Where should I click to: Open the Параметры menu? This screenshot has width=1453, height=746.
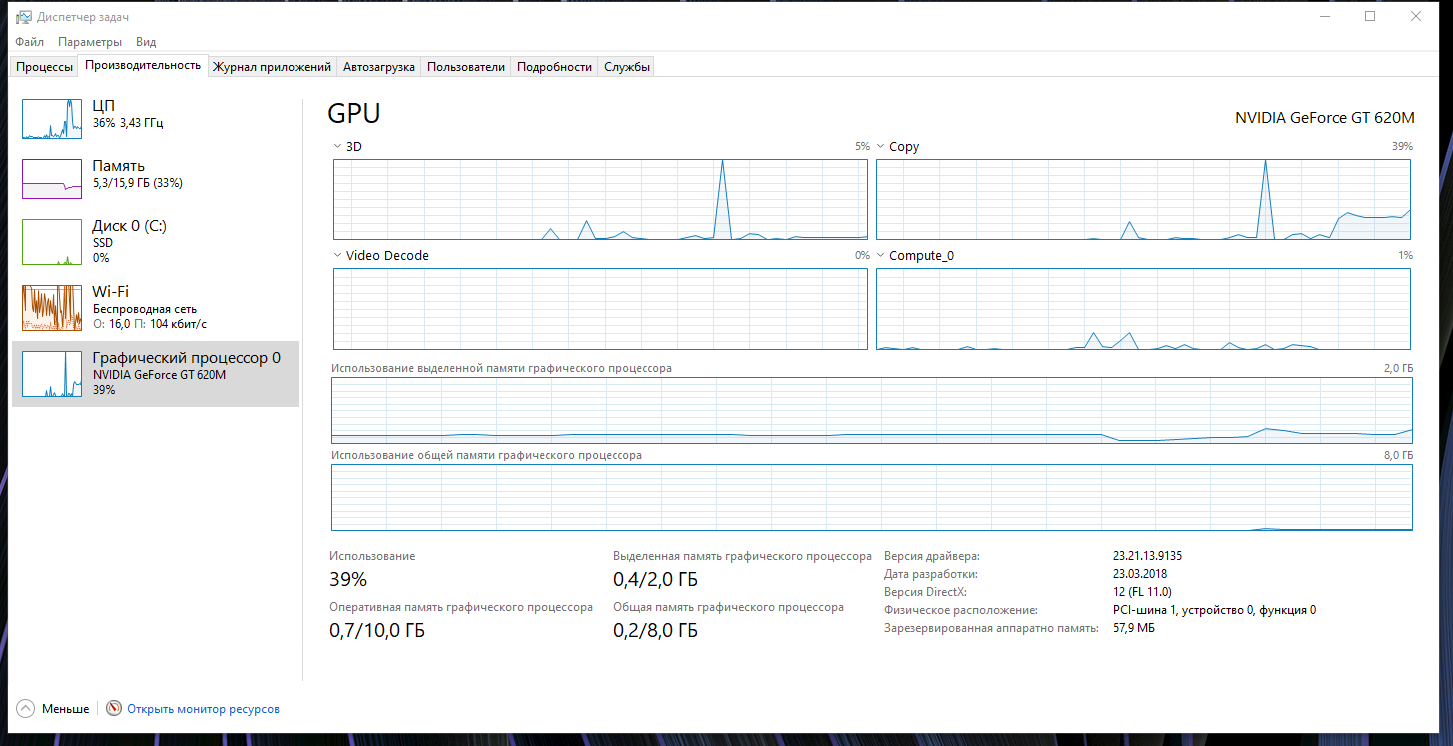(x=90, y=42)
